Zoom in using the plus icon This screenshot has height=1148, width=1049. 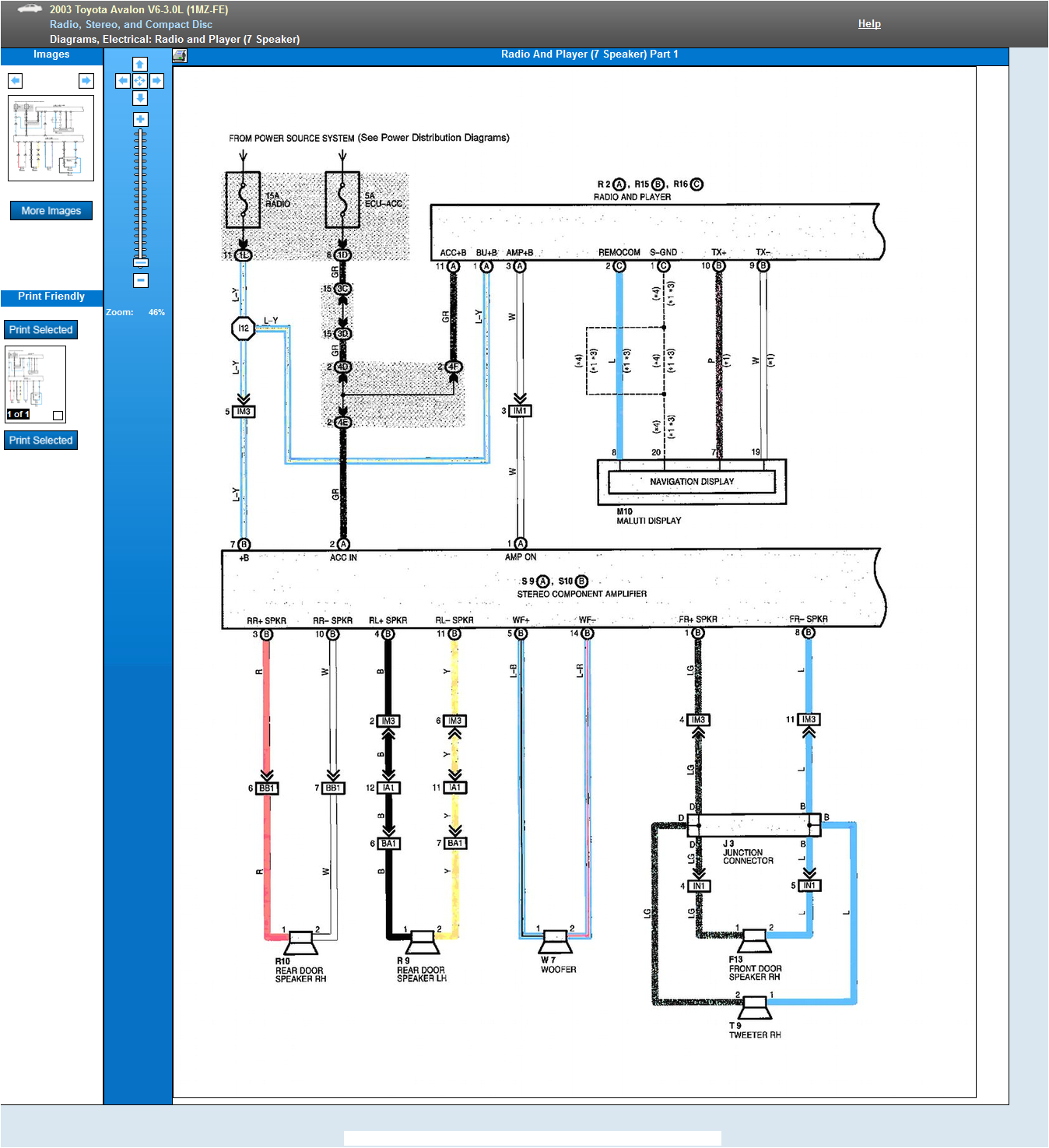pyautogui.click(x=140, y=119)
